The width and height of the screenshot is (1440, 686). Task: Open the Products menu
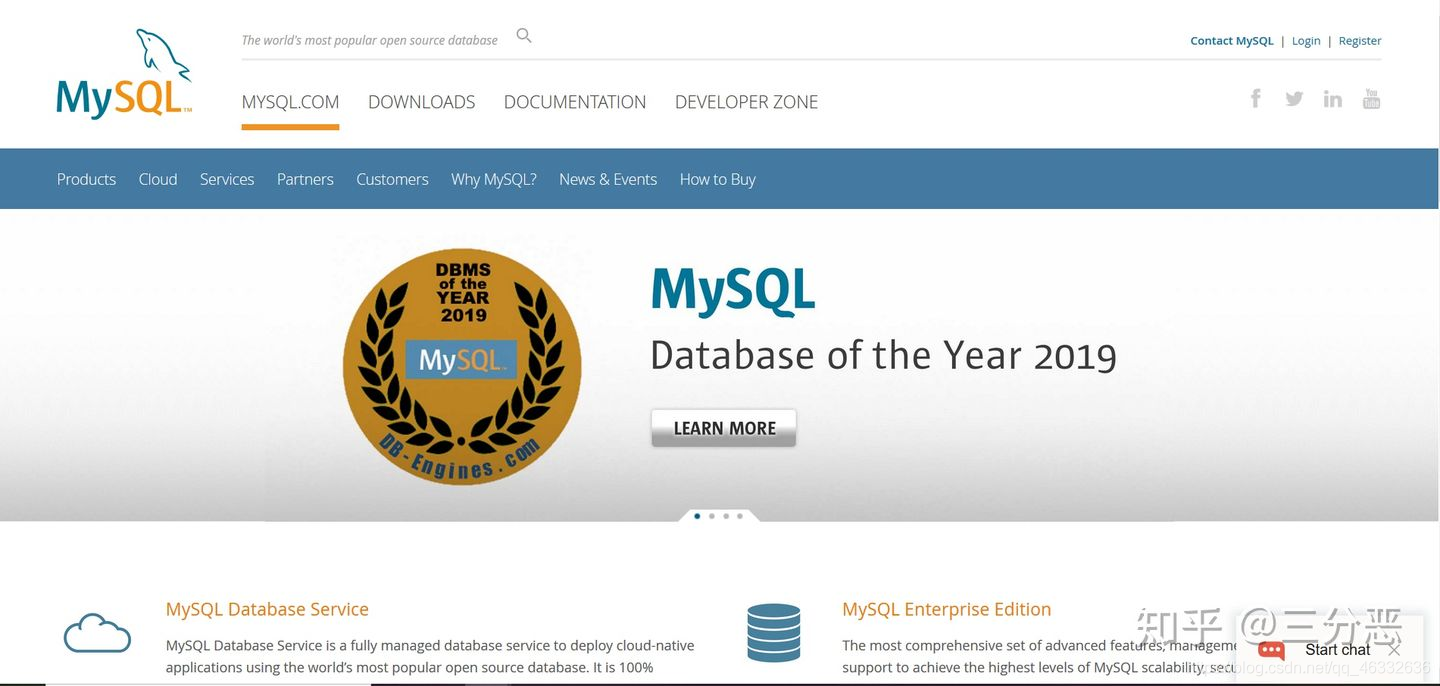pyautogui.click(x=86, y=179)
